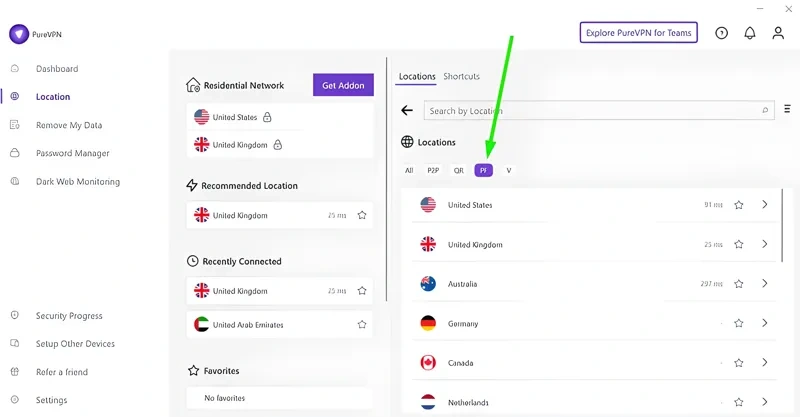Select the All filter
This screenshot has height=417, width=800.
pyautogui.click(x=409, y=170)
